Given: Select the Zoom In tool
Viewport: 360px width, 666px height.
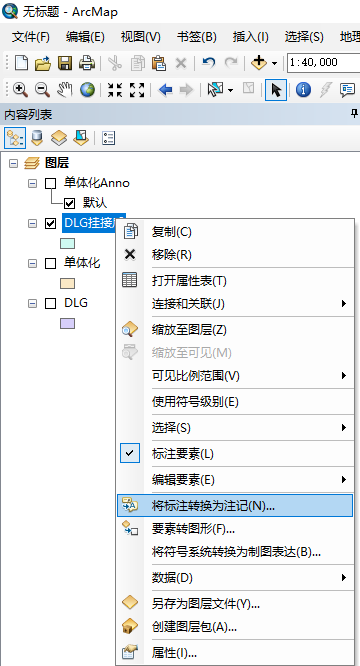Looking at the screenshot, I should [20, 90].
